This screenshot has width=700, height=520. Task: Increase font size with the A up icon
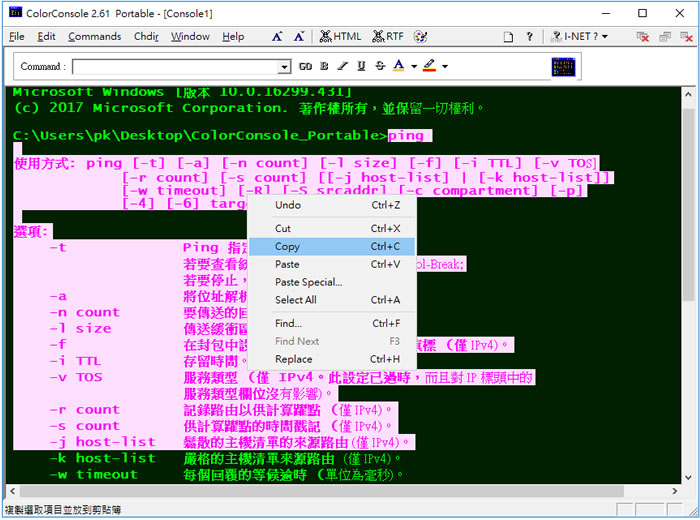(x=277, y=37)
